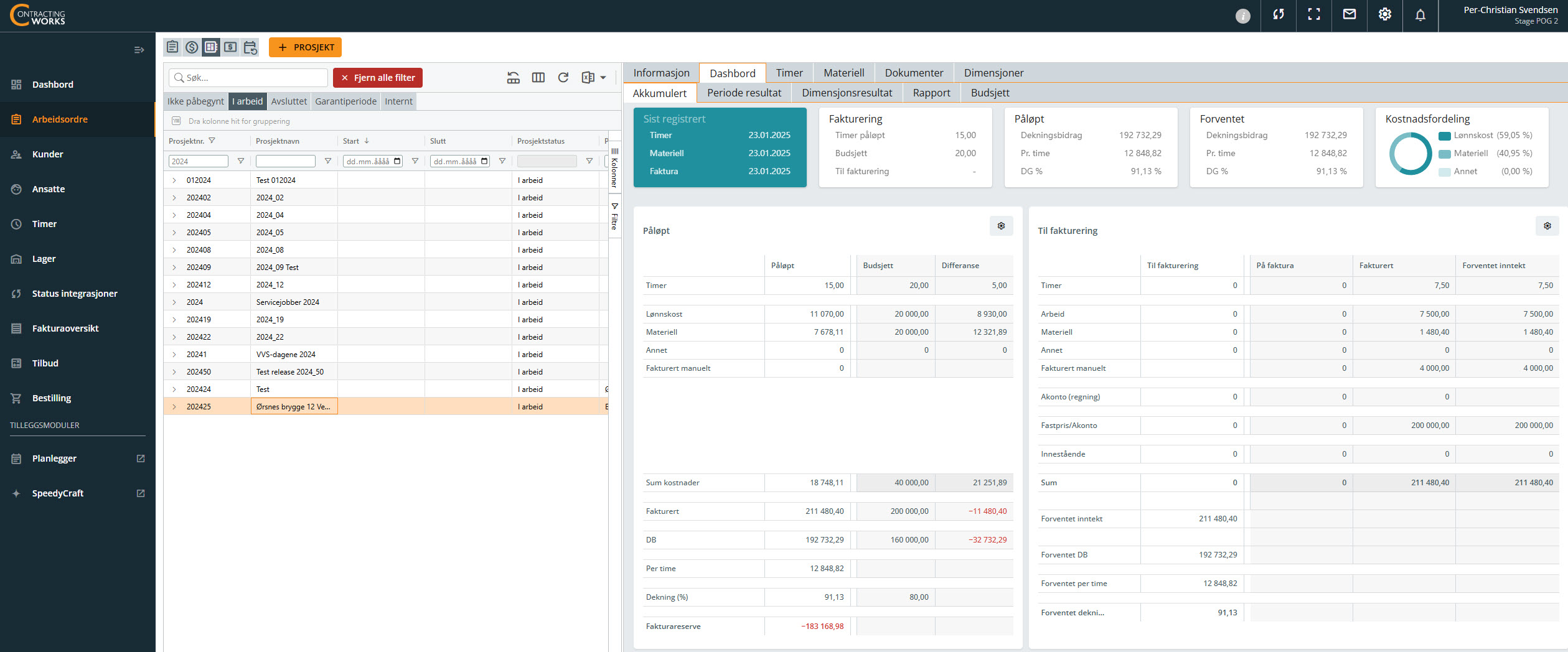The width and height of the screenshot is (1568, 652).
Task: Collapse the sidebar menu arrow
Action: (x=139, y=50)
